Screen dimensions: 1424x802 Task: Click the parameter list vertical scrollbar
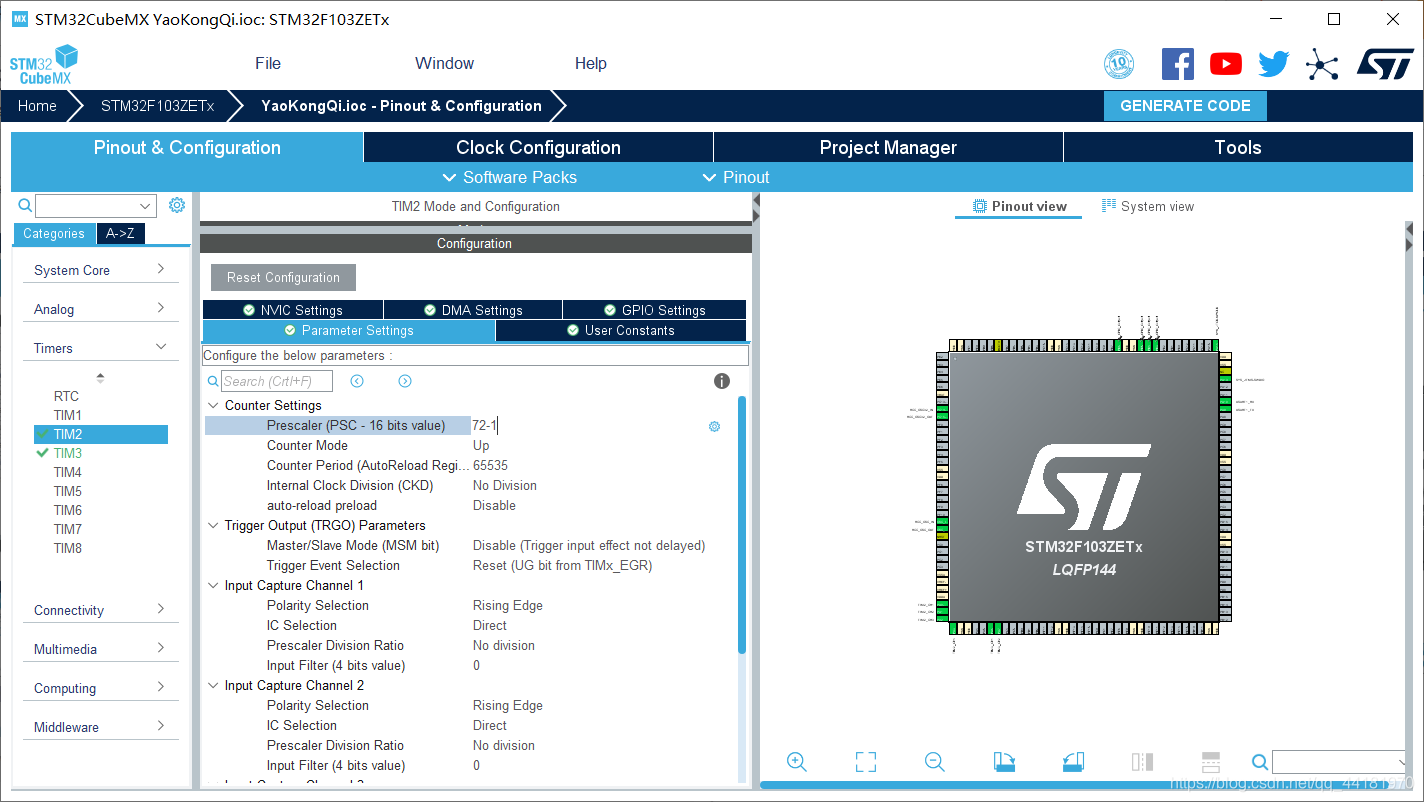point(742,525)
